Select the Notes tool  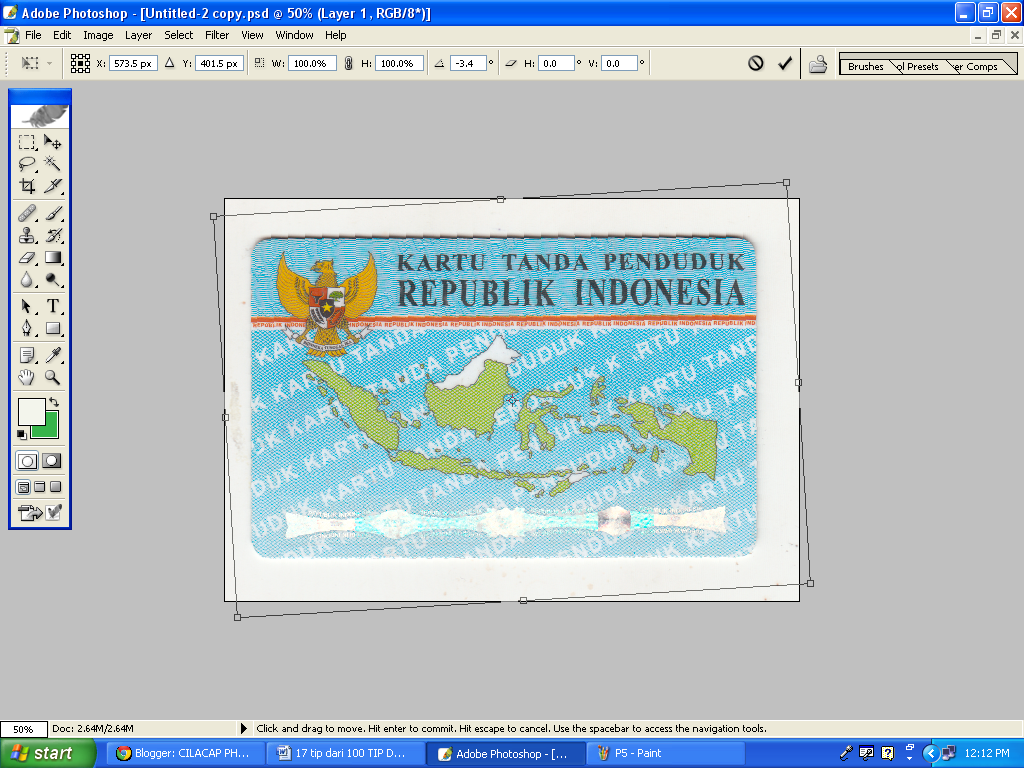tap(27, 355)
